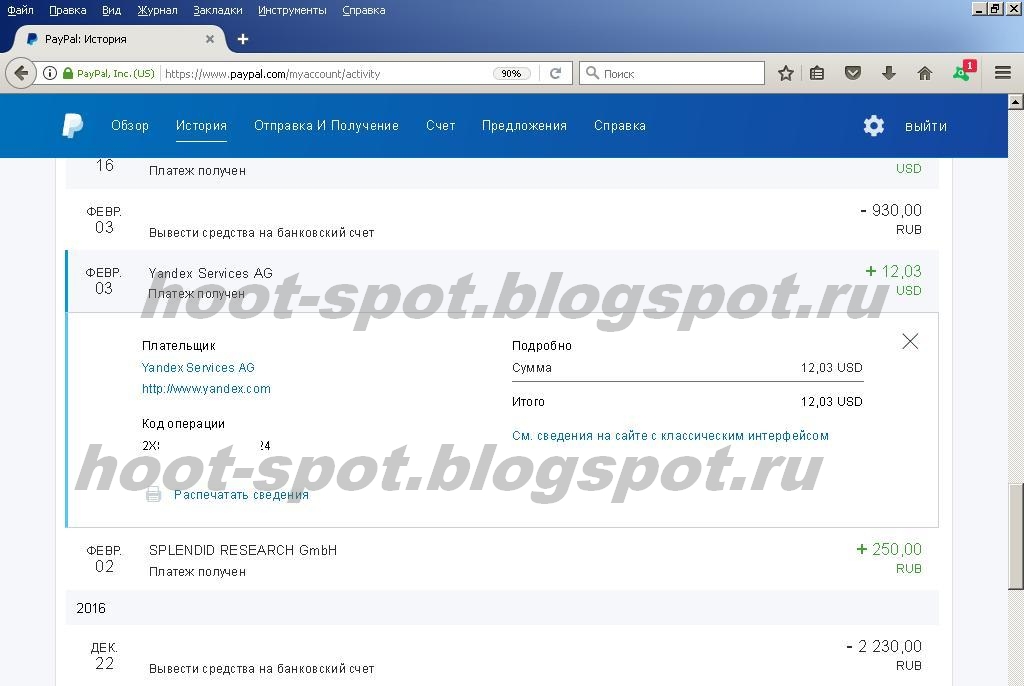Open the Вид menu

pyautogui.click(x=112, y=10)
